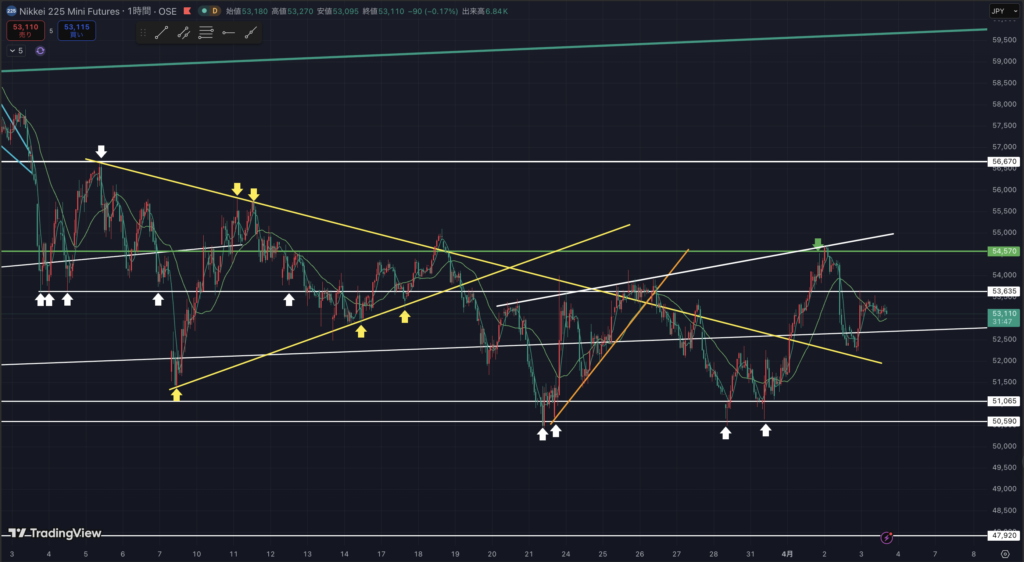The height and width of the screenshot is (562, 1024).
Task: Click the 56,670 horizontal line price label
Action: (1002, 161)
